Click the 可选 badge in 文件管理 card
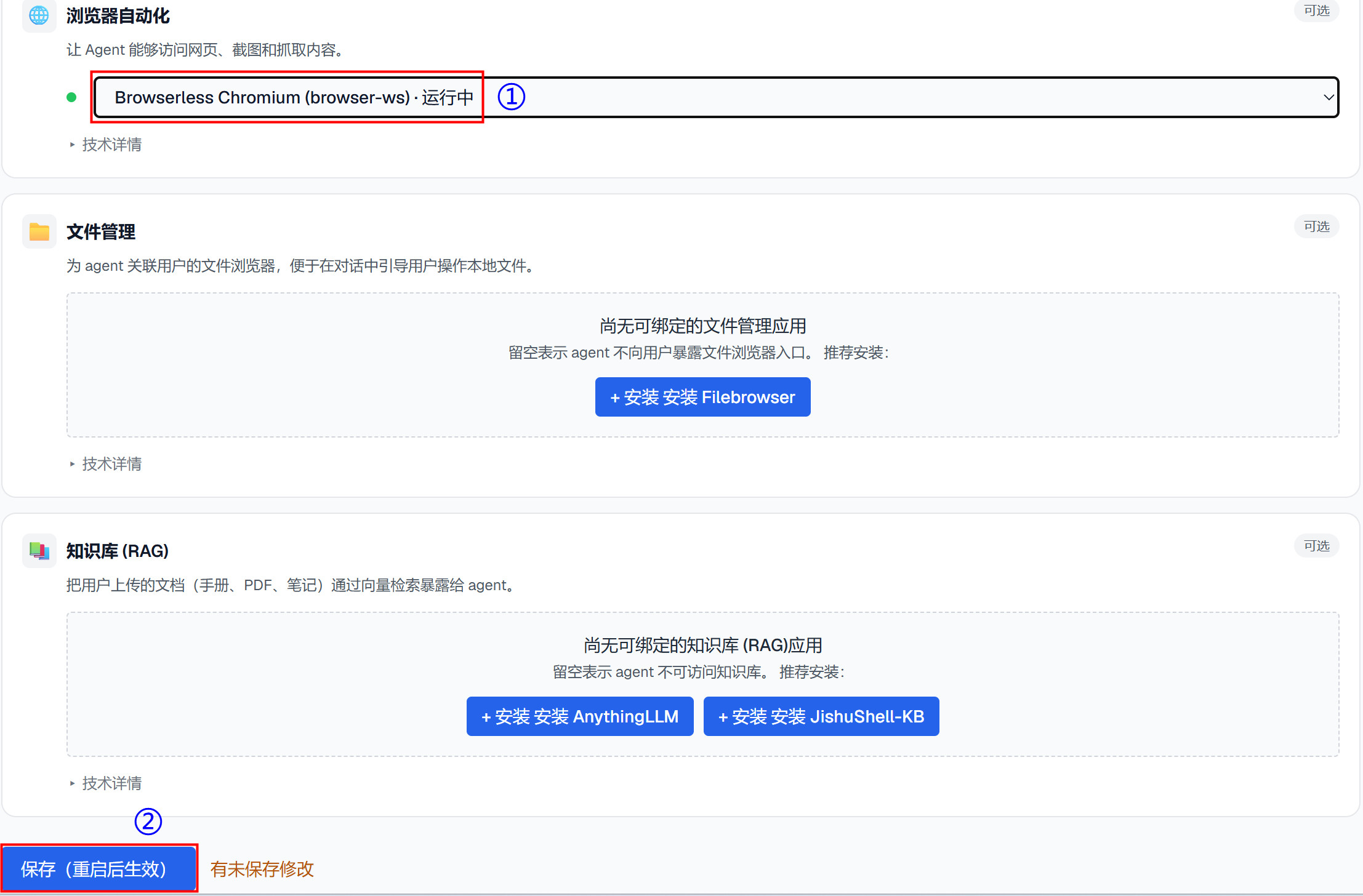The width and height of the screenshot is (1363, 896). [1317, 226]
